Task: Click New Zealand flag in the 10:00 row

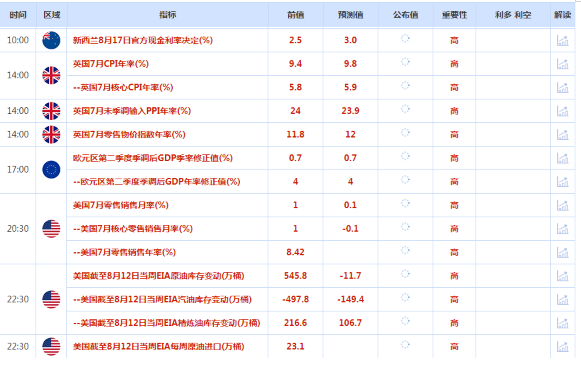Action: 51,40
